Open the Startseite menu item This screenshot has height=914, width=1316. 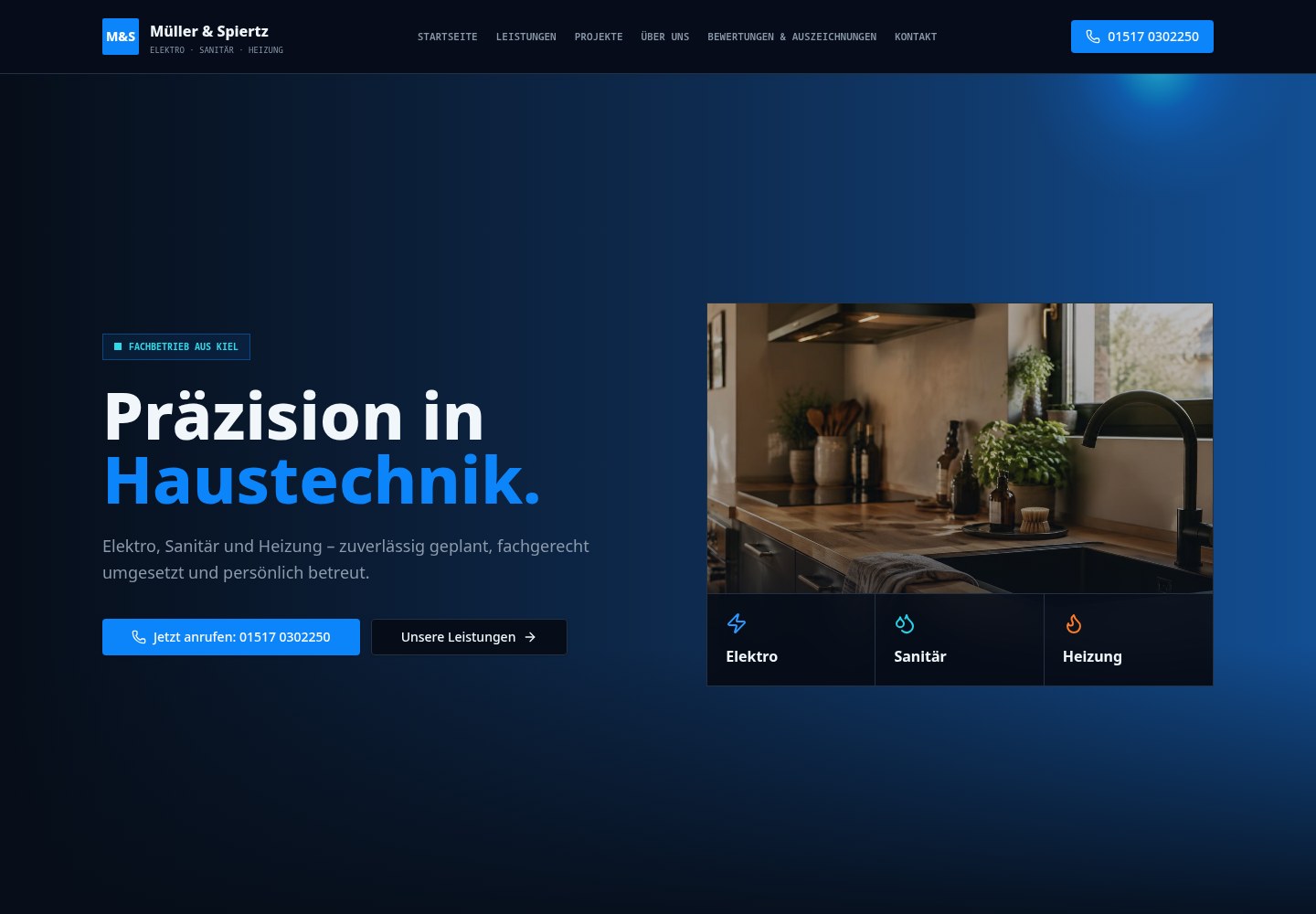(448, 37)
